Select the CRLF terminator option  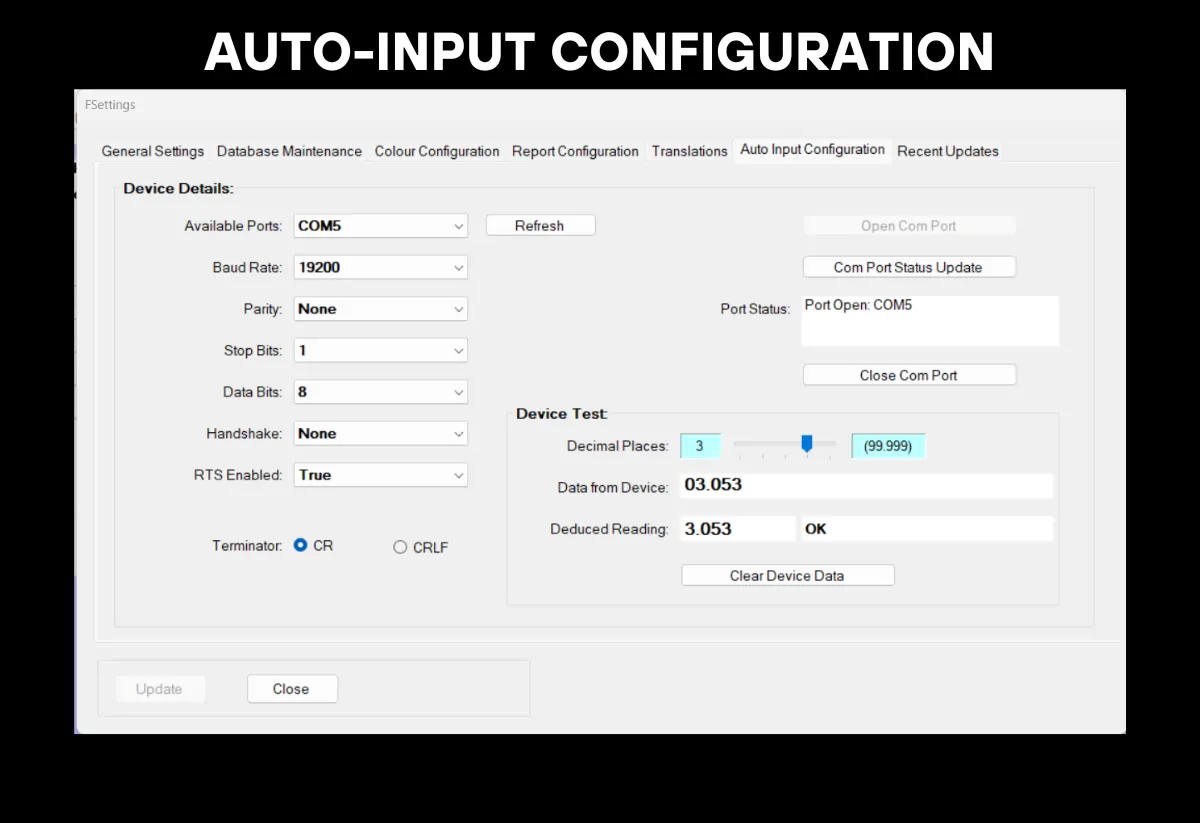pos(400,547)
